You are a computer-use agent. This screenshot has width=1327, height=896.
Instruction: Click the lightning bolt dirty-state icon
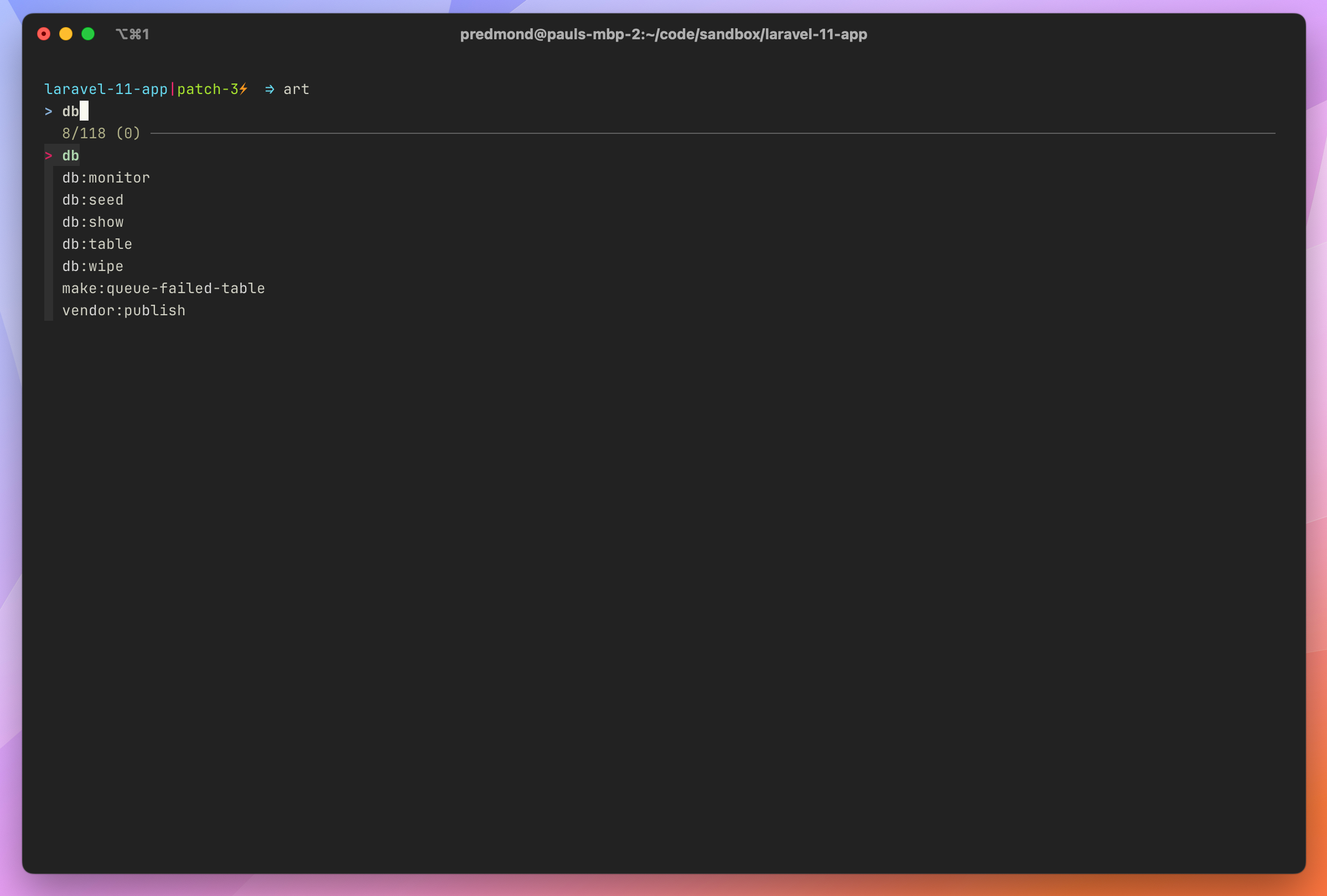[x=243, y=89]
